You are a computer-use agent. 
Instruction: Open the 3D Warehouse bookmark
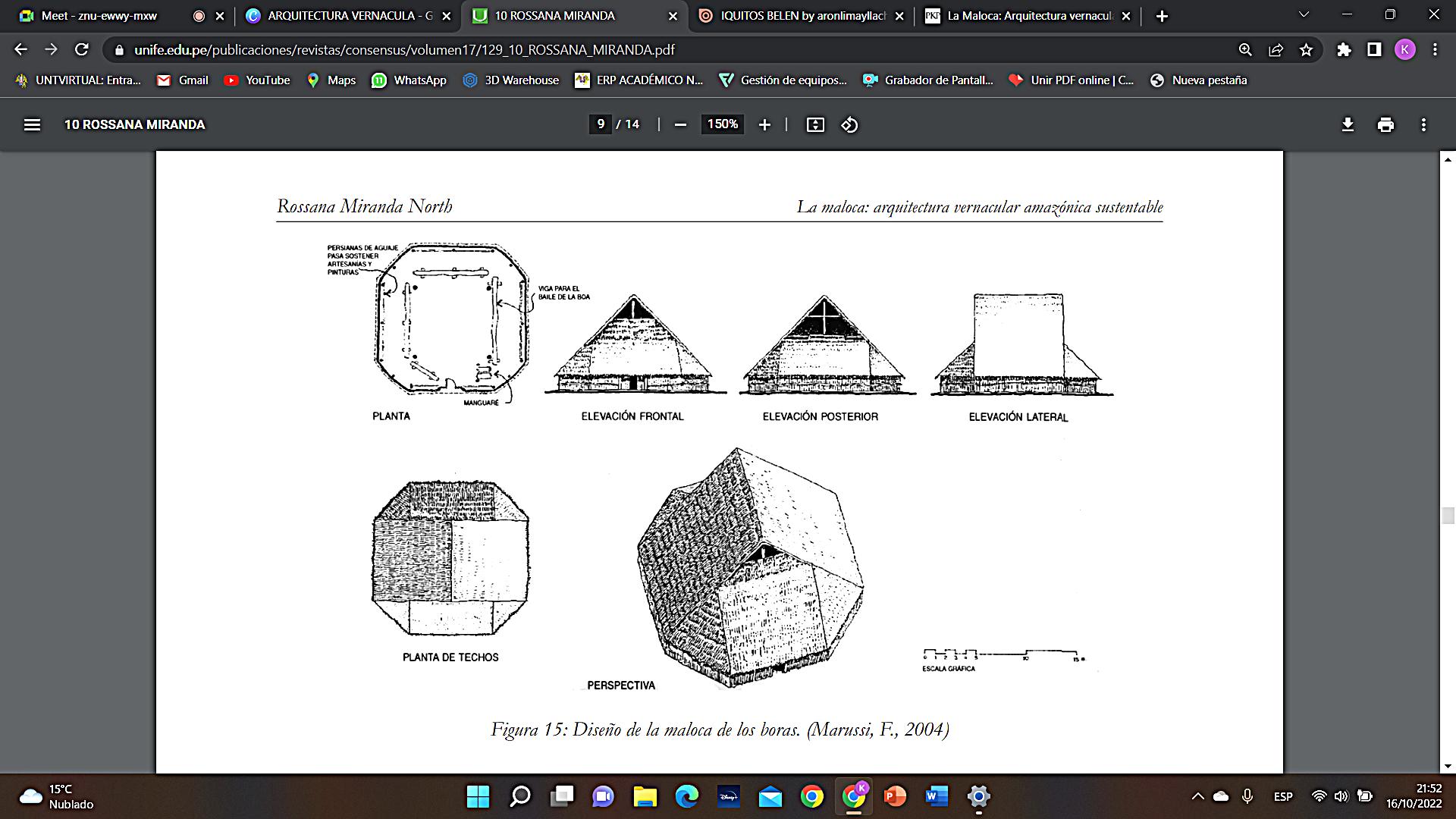pos(511,80)
